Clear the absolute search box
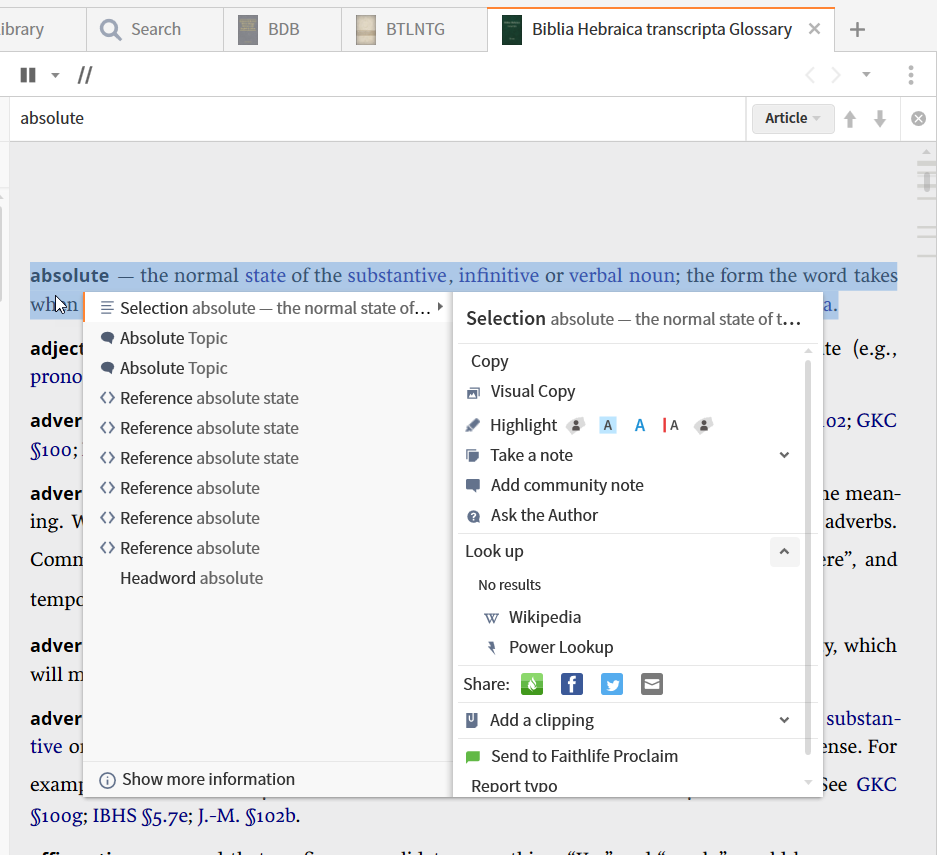 [x=918, y=119]
